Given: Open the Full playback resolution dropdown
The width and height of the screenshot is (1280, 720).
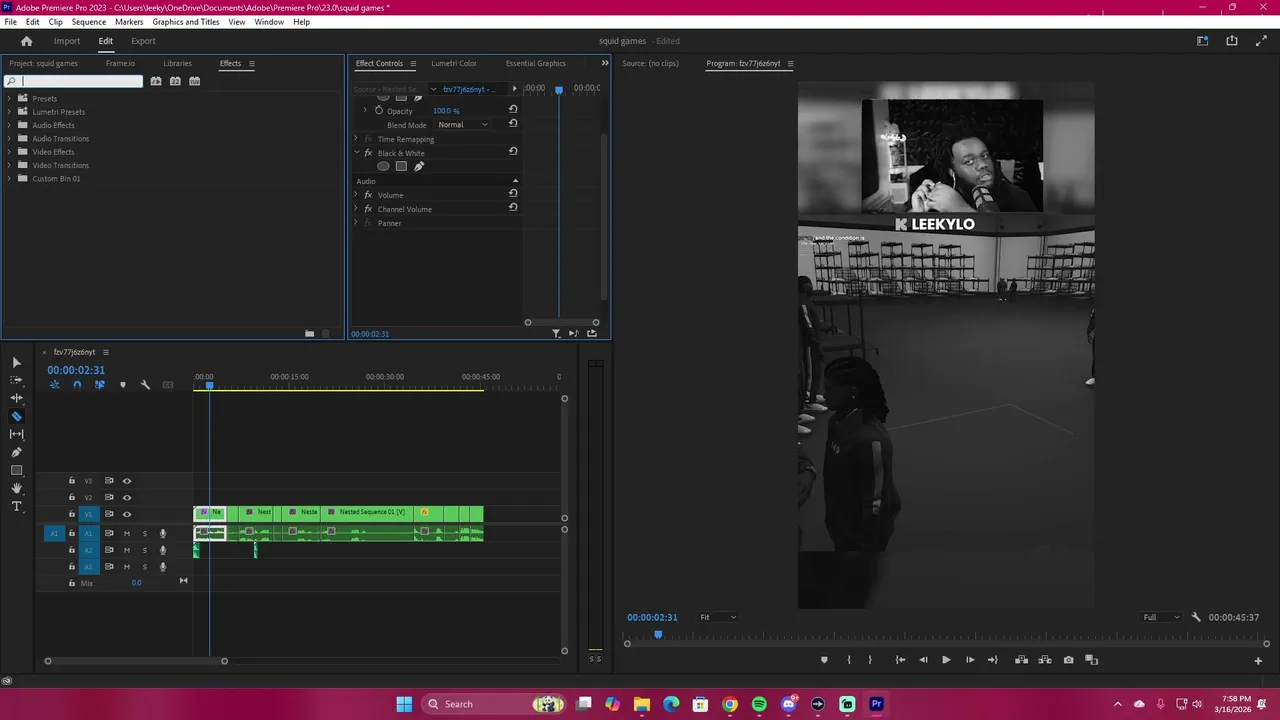Looking at the screenshot, I should tap(1161, 617).
